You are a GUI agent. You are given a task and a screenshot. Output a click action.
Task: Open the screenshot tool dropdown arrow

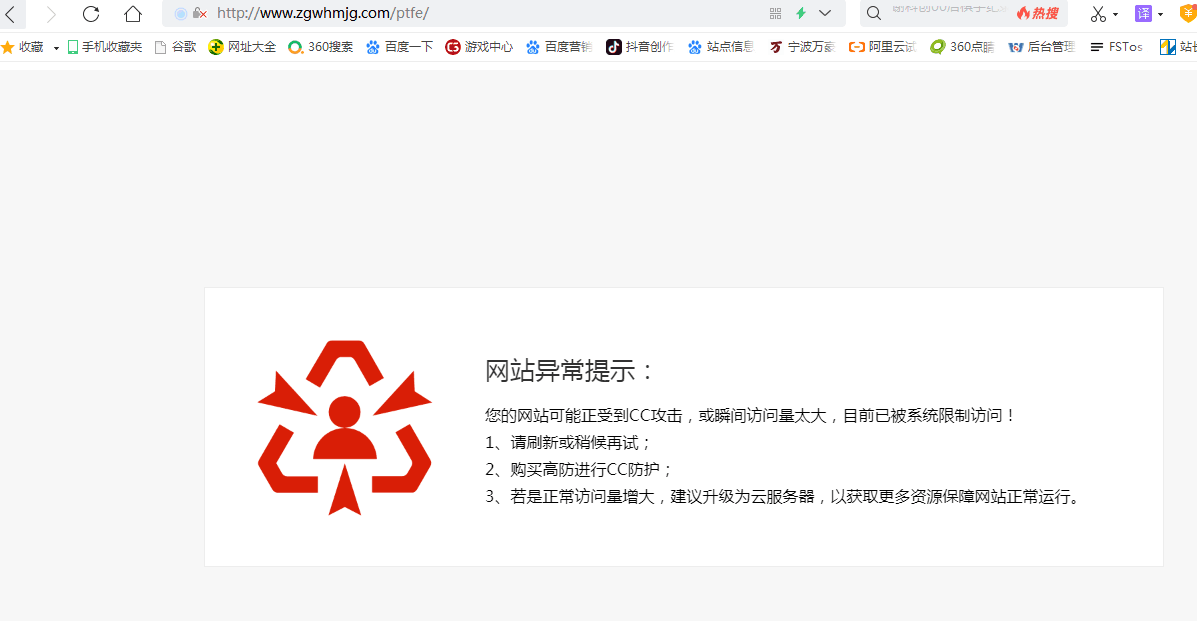[x=1115, y=15]
